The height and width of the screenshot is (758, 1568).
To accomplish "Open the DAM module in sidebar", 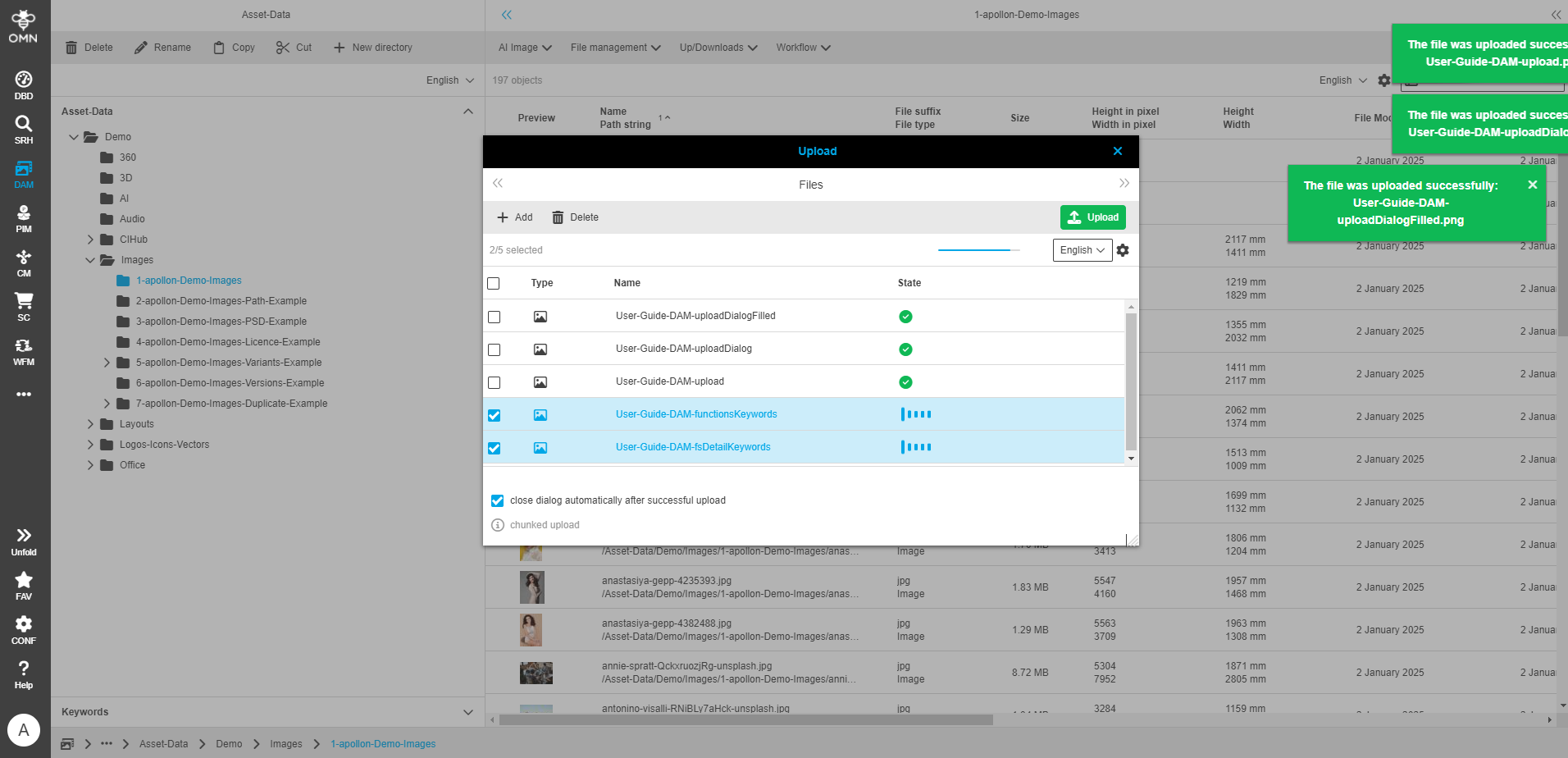I will coord(24,174).
